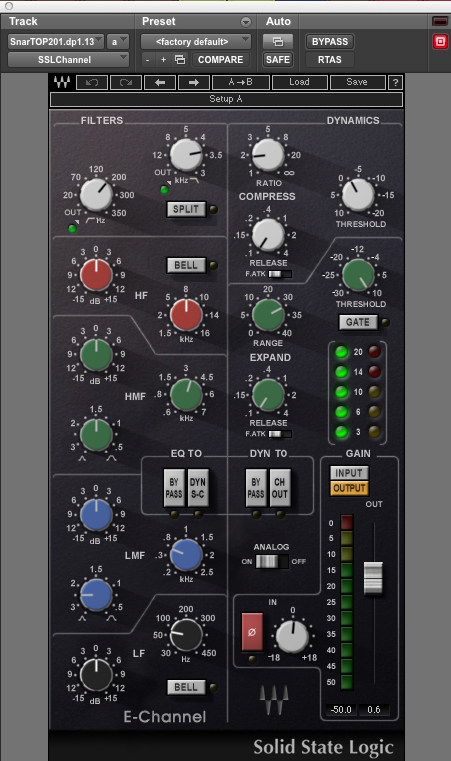
Task: Click the COMPARE button
Action: pos(220,60)
